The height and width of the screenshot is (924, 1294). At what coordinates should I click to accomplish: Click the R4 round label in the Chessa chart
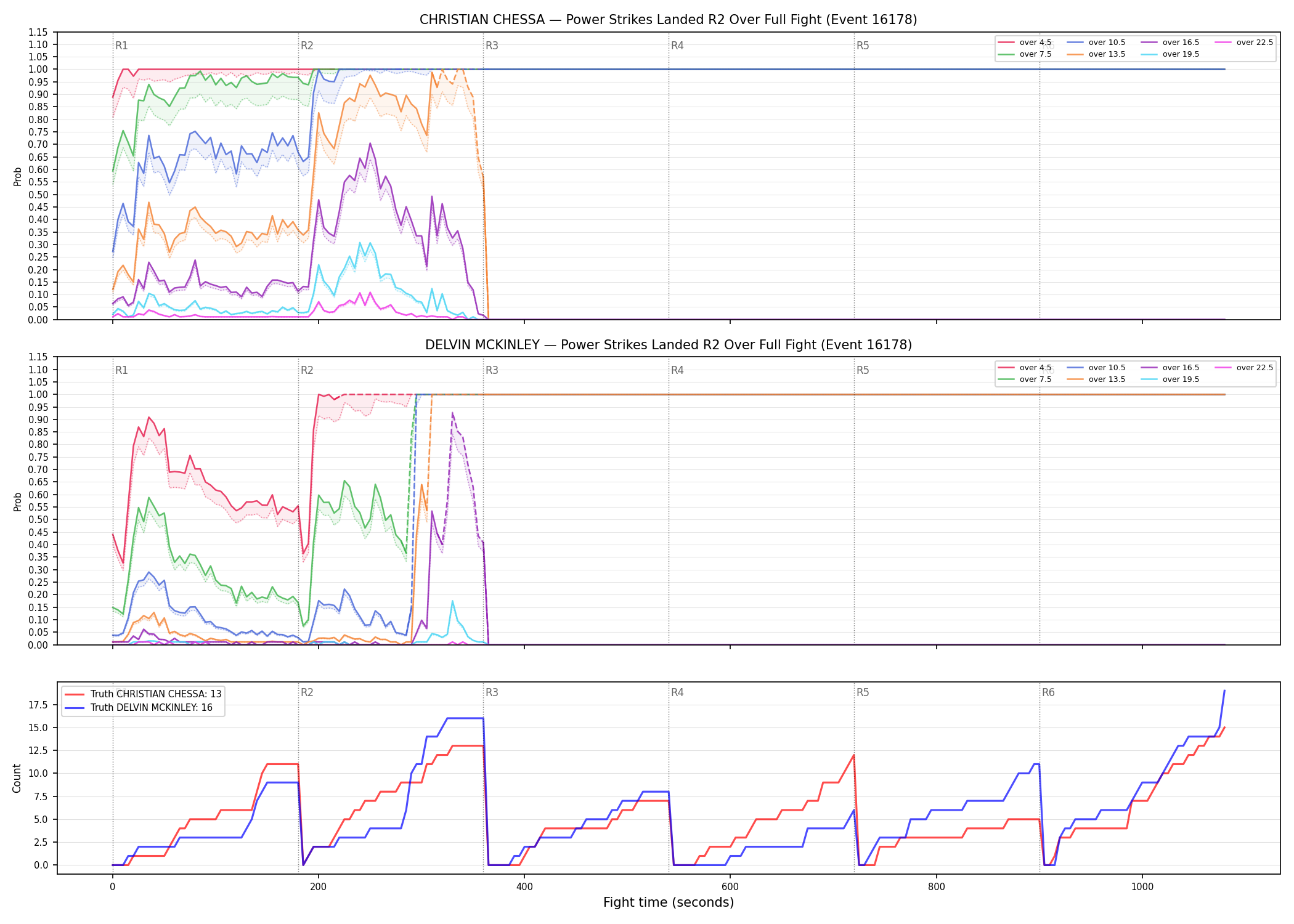(x=677, y=46)
